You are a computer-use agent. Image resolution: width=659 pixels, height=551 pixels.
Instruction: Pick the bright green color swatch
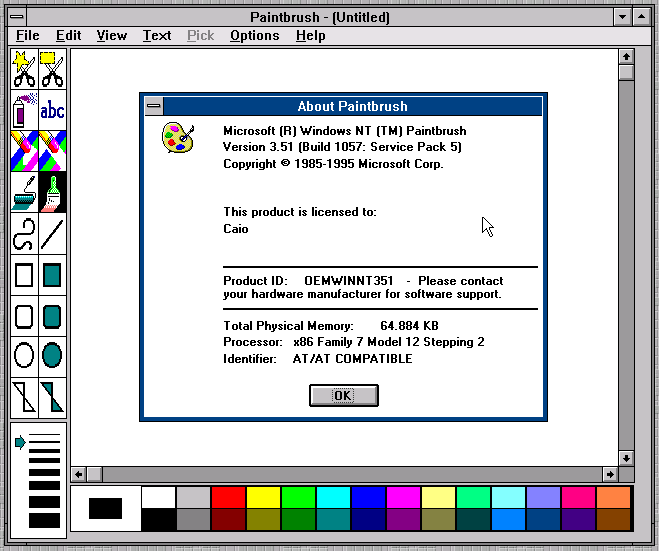pyautogui.click(x=298, y=497)
